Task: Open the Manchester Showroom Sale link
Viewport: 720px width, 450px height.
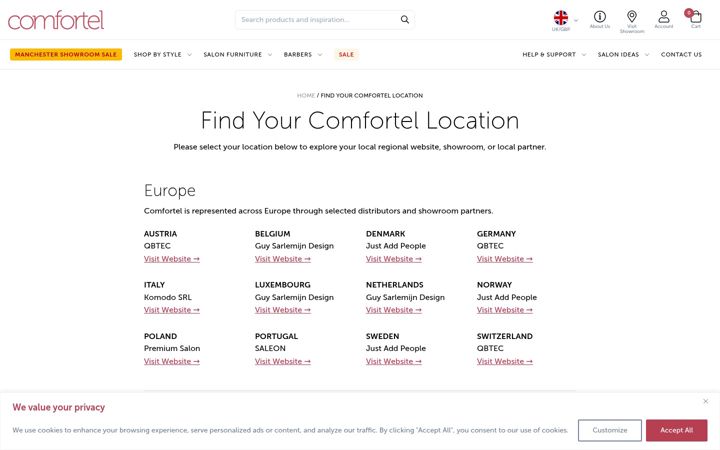Action: [x=66, y=54]
